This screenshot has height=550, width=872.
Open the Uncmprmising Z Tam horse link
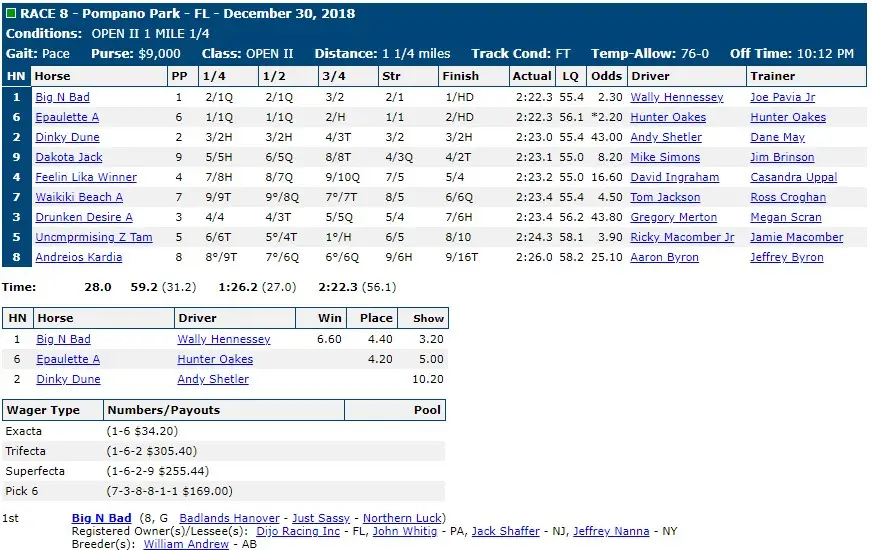click(94, 237)
